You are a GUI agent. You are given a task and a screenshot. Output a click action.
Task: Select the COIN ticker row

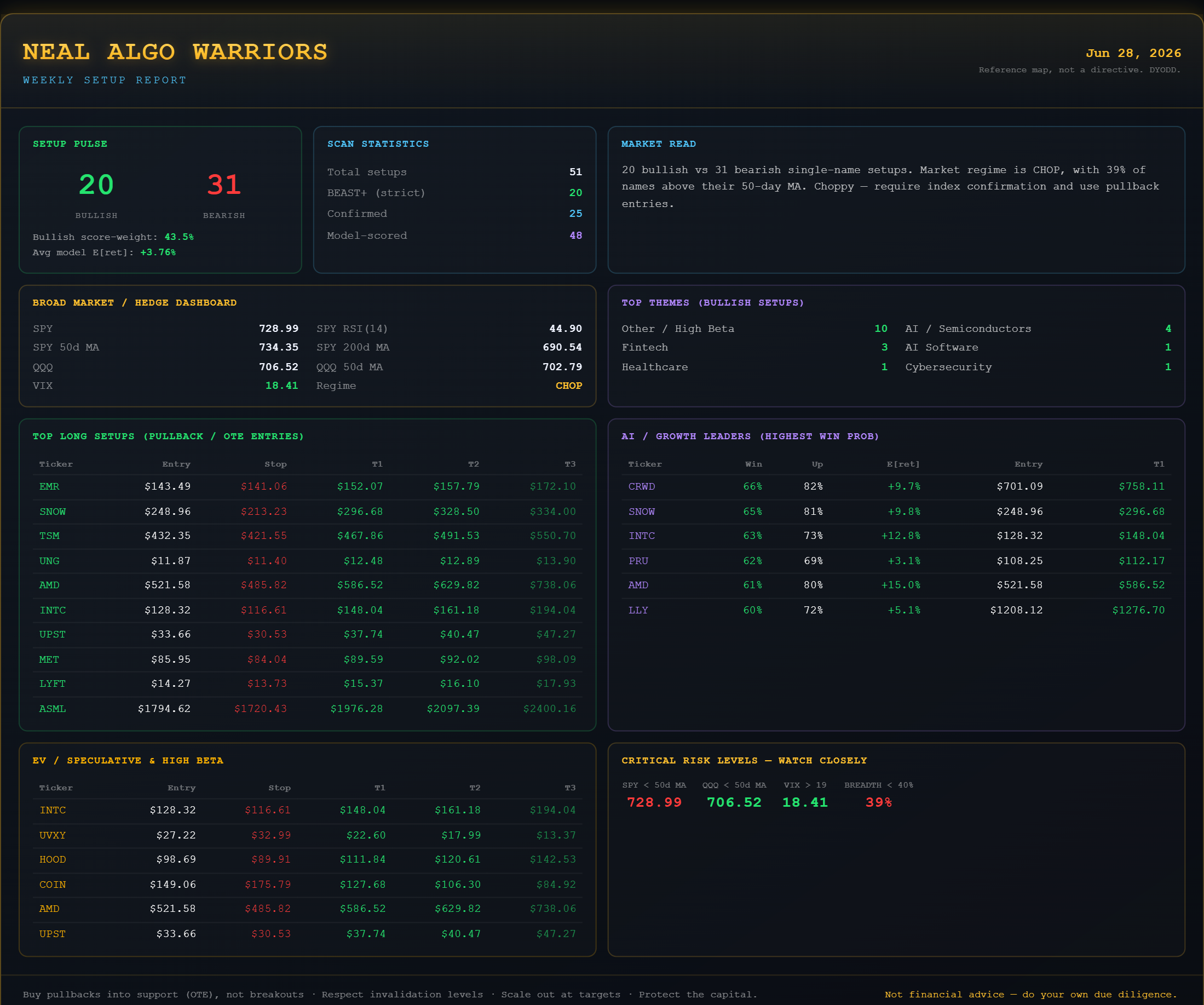pyautogui.click(x=307, y=885)
